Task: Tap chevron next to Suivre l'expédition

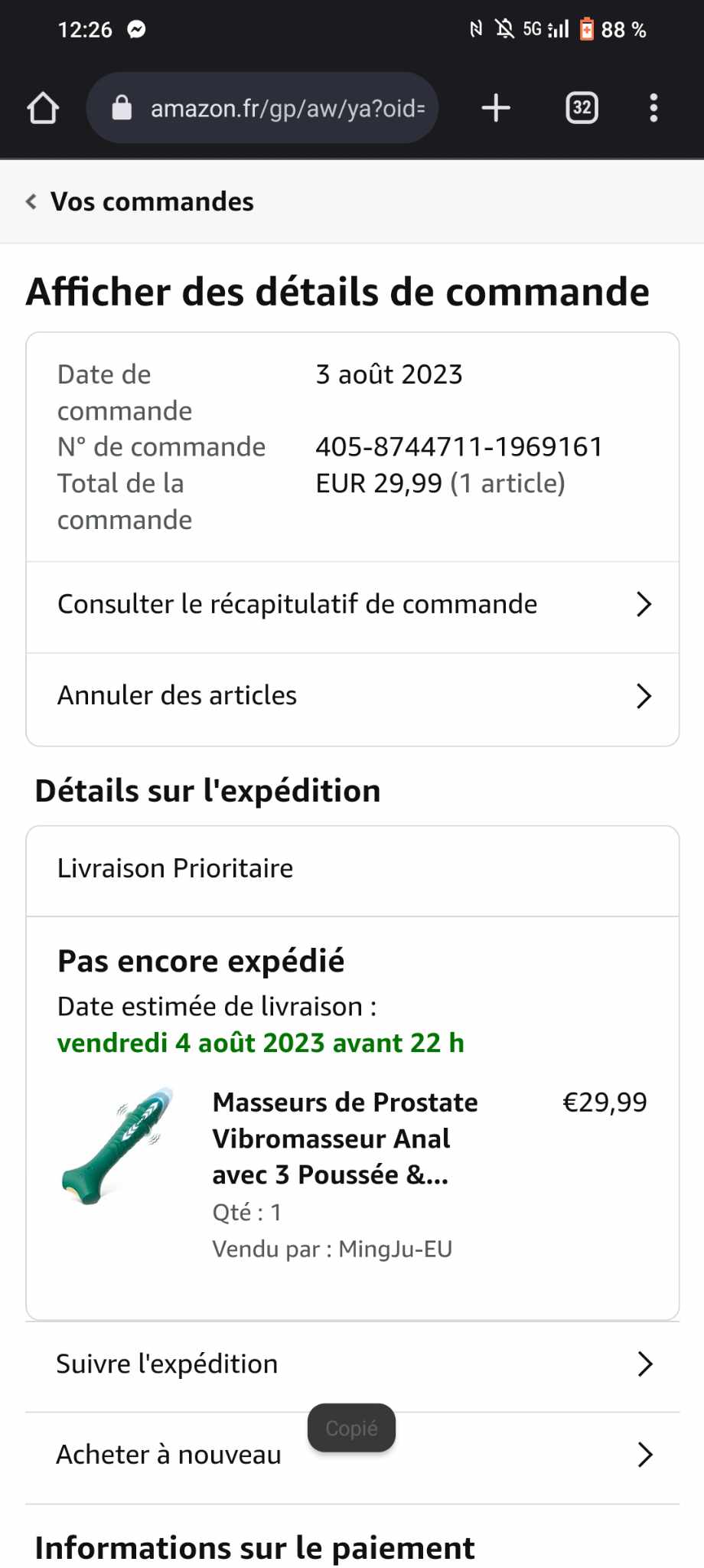Action: [644, 1364]
